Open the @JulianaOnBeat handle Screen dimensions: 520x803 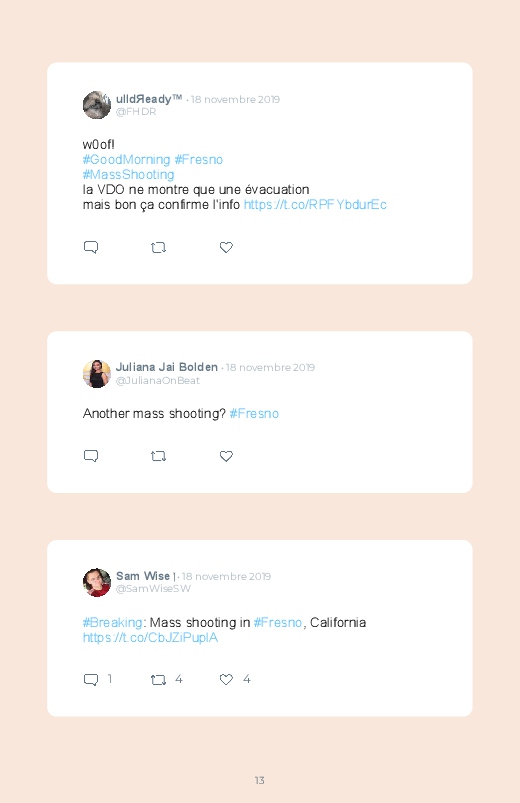[x=158, y=381]
